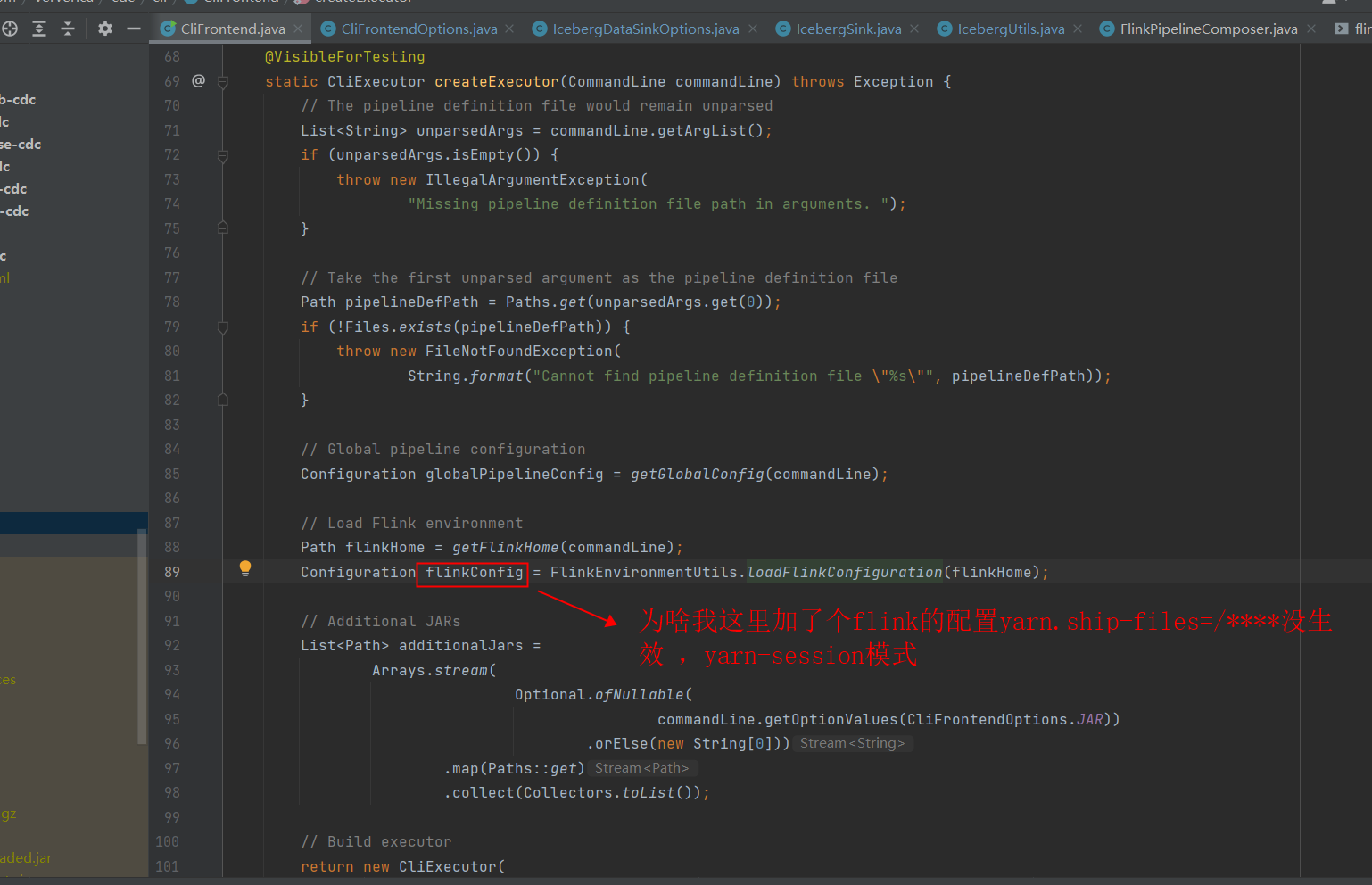This screenshot has height=885, width=1372.
Task: Click fold end marker at line 82
Action: pyautogui.click(x=223, y=400)
